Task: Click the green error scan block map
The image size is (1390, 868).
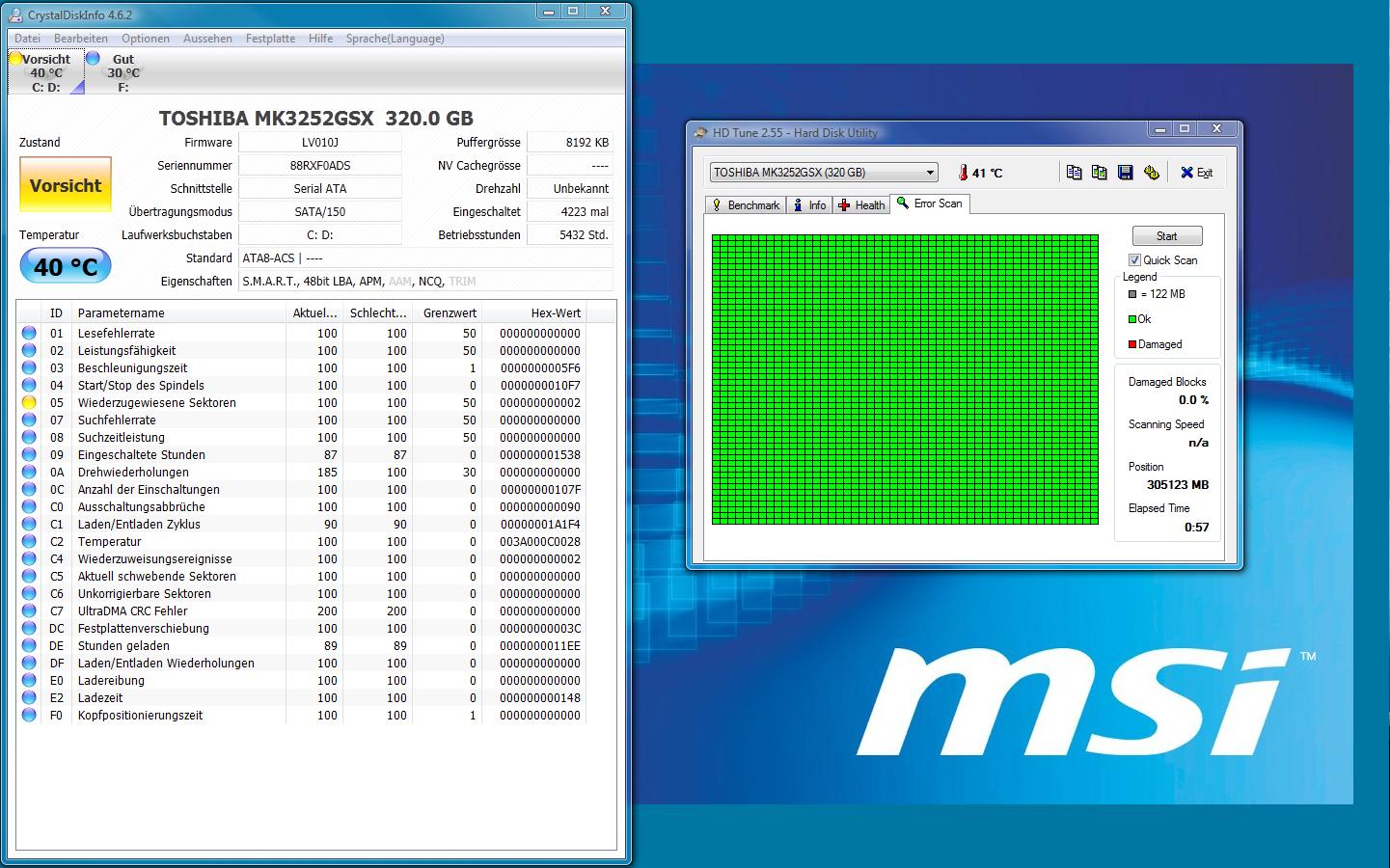Action: click(905, 379)
